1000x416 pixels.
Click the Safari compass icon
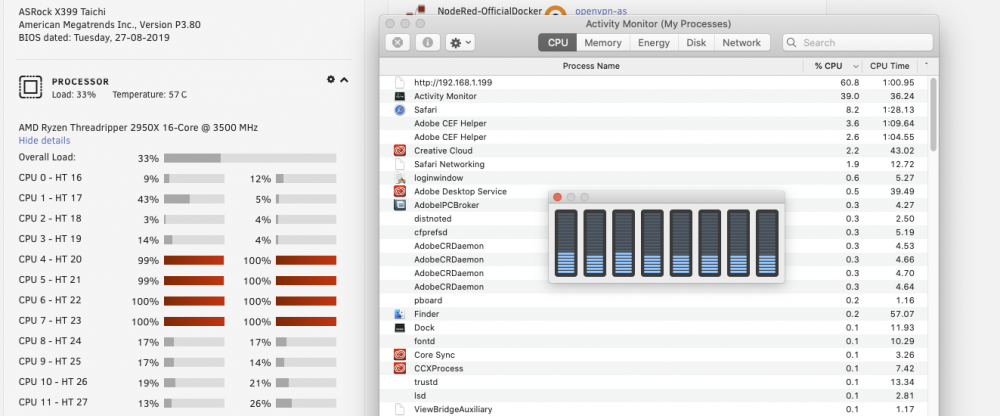click(x=400, y=110)
